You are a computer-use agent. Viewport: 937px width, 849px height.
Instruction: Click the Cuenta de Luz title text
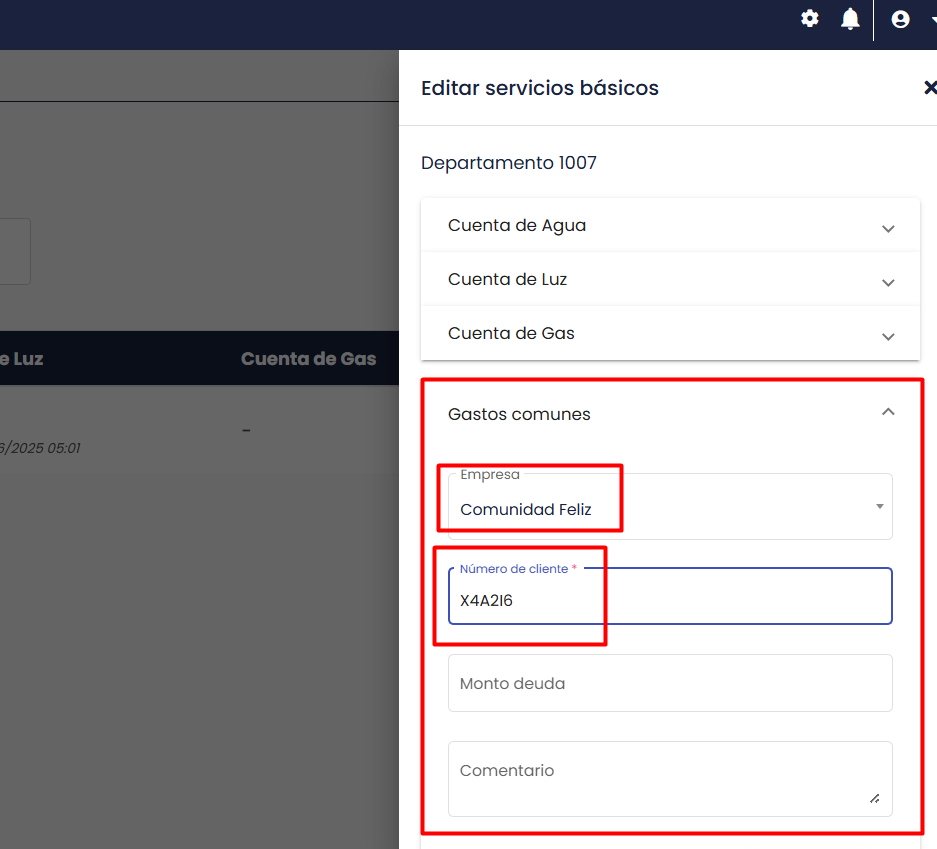coord(507,279)
